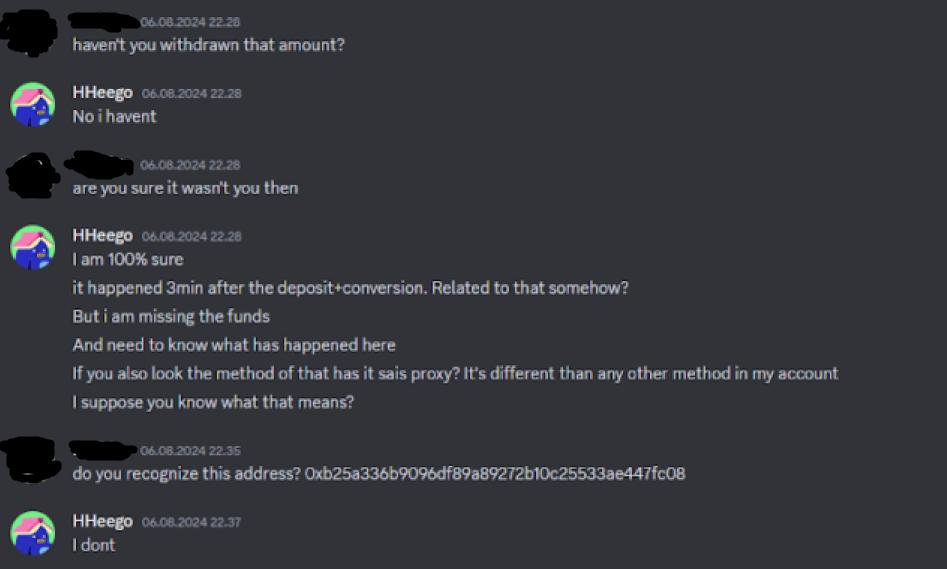This screenshot has height=569, width=947.
Task: Click the redacted username above "do you recognize"
Action: point(103,450)
